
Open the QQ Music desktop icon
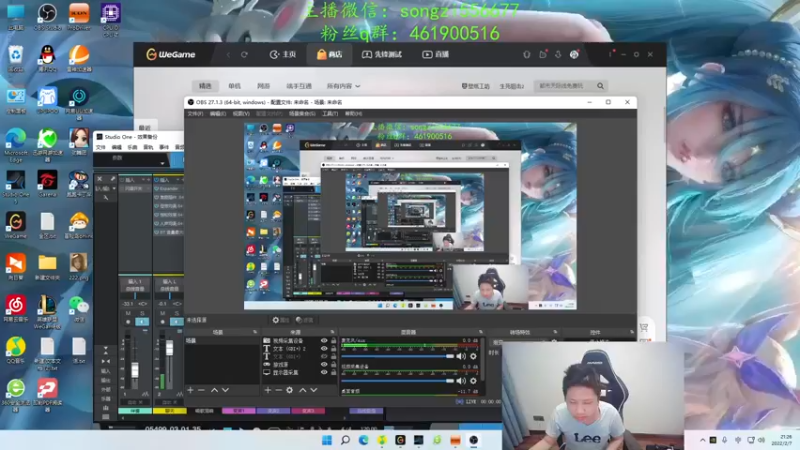[x=16, y=350]
